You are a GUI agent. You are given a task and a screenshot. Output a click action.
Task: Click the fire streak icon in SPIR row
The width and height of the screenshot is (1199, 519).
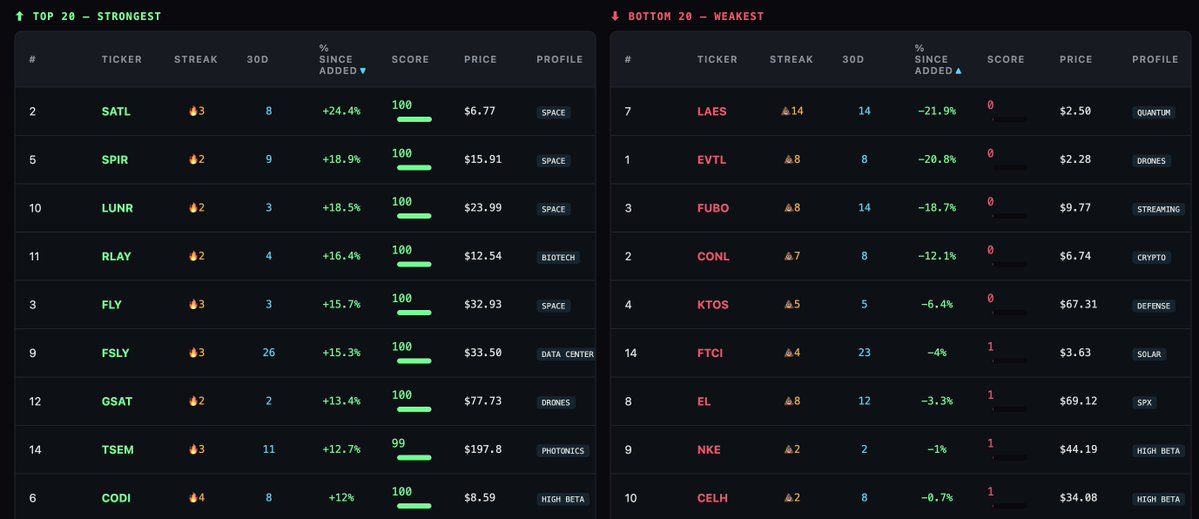193,159
